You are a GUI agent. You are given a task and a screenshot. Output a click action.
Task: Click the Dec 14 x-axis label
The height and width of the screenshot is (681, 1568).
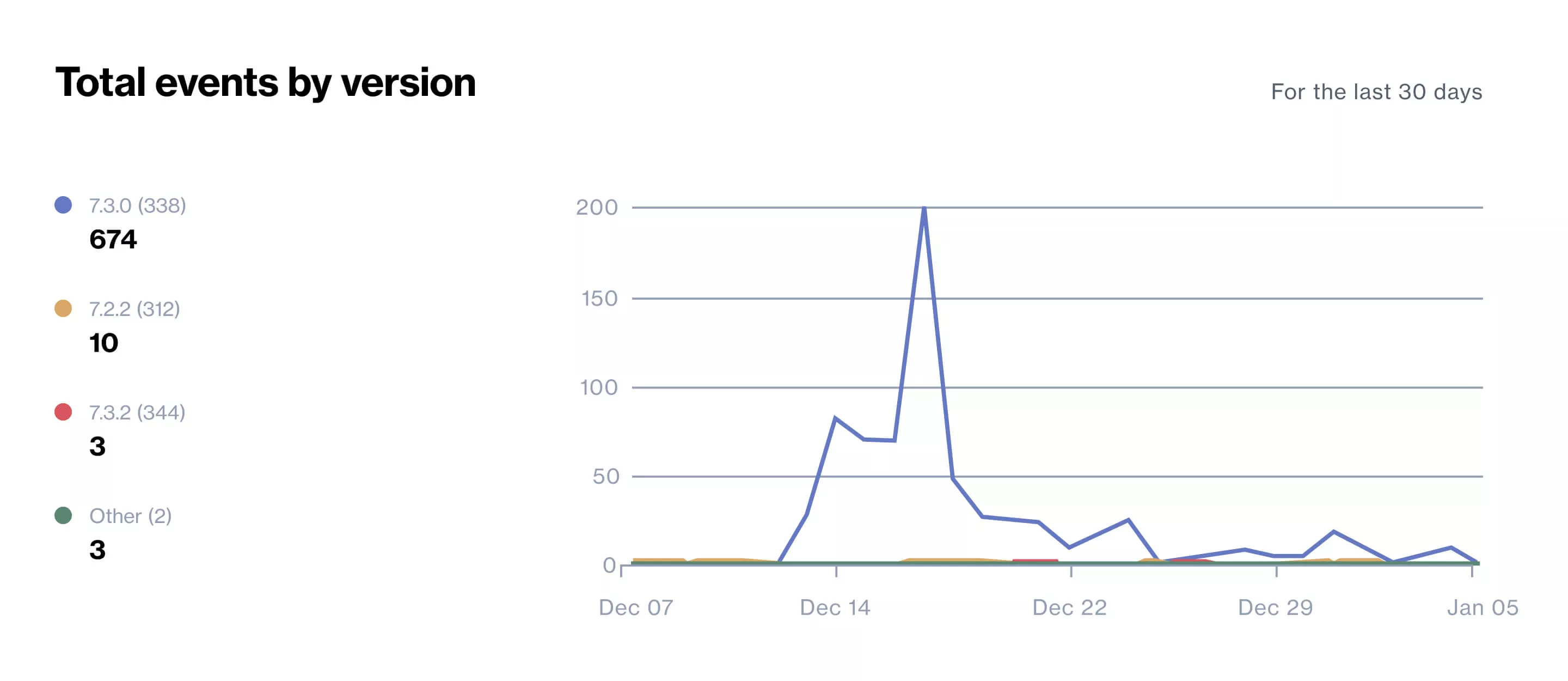835,607
